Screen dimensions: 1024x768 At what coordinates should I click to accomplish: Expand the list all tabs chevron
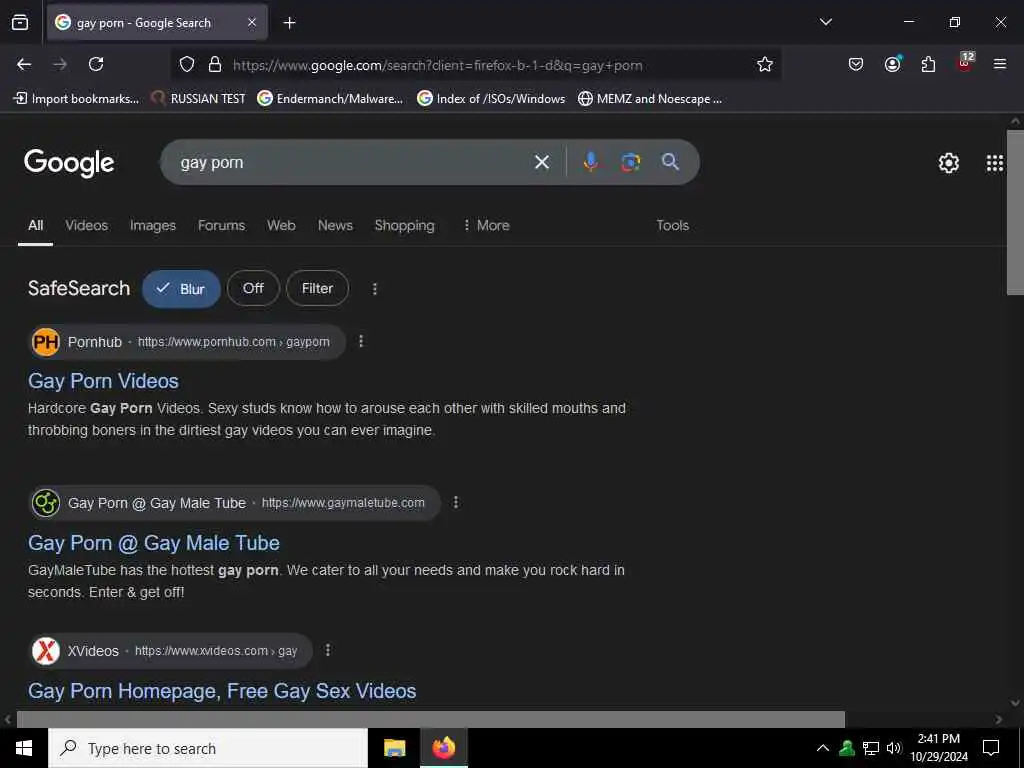(825, 22)
